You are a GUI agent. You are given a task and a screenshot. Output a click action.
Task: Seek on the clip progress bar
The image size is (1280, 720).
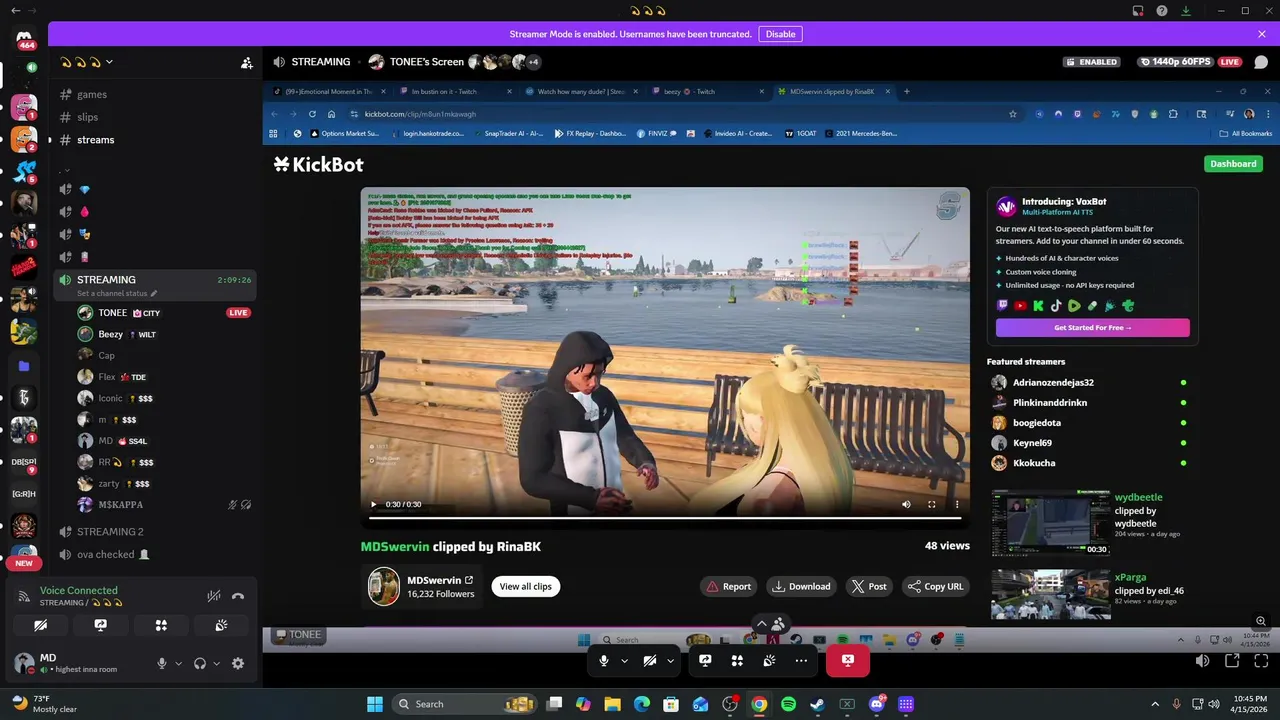click(665, 518)
